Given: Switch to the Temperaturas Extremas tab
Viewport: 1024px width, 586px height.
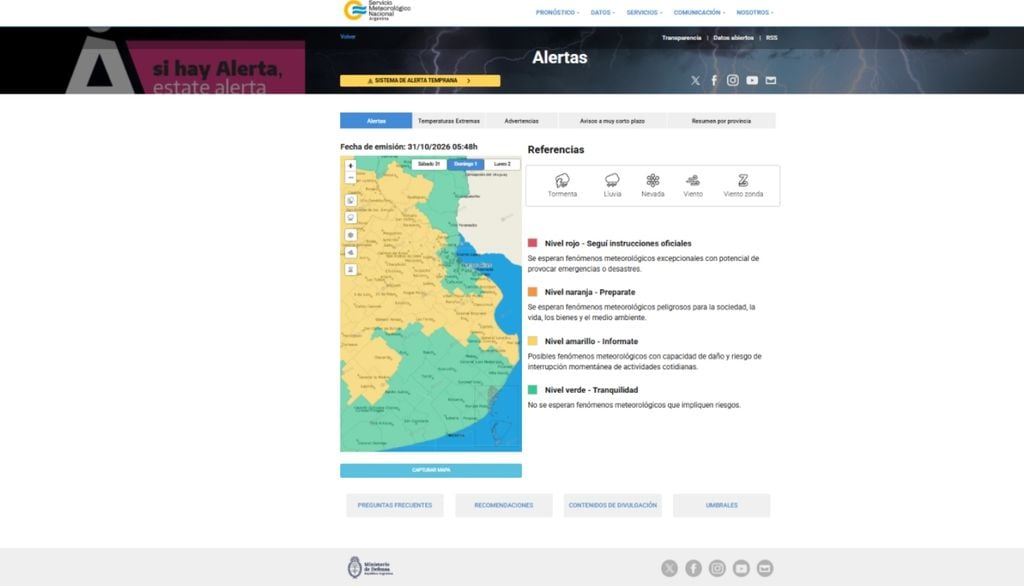Looking at the screenshot, I should tap(449, 121).
